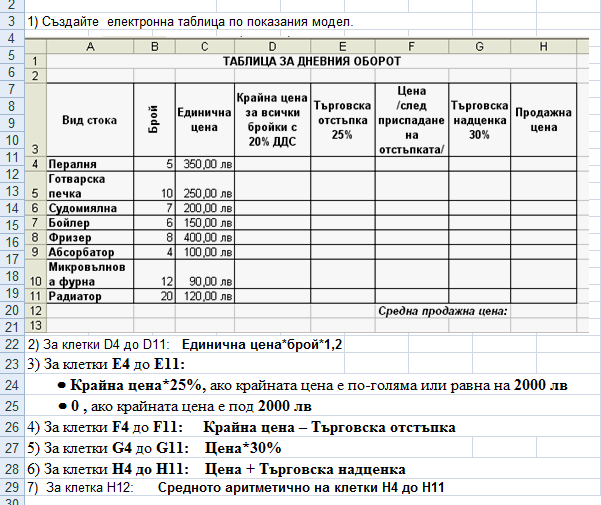
Task: Select outer spreadsheet row header 28
Action: tap(12, 469)
